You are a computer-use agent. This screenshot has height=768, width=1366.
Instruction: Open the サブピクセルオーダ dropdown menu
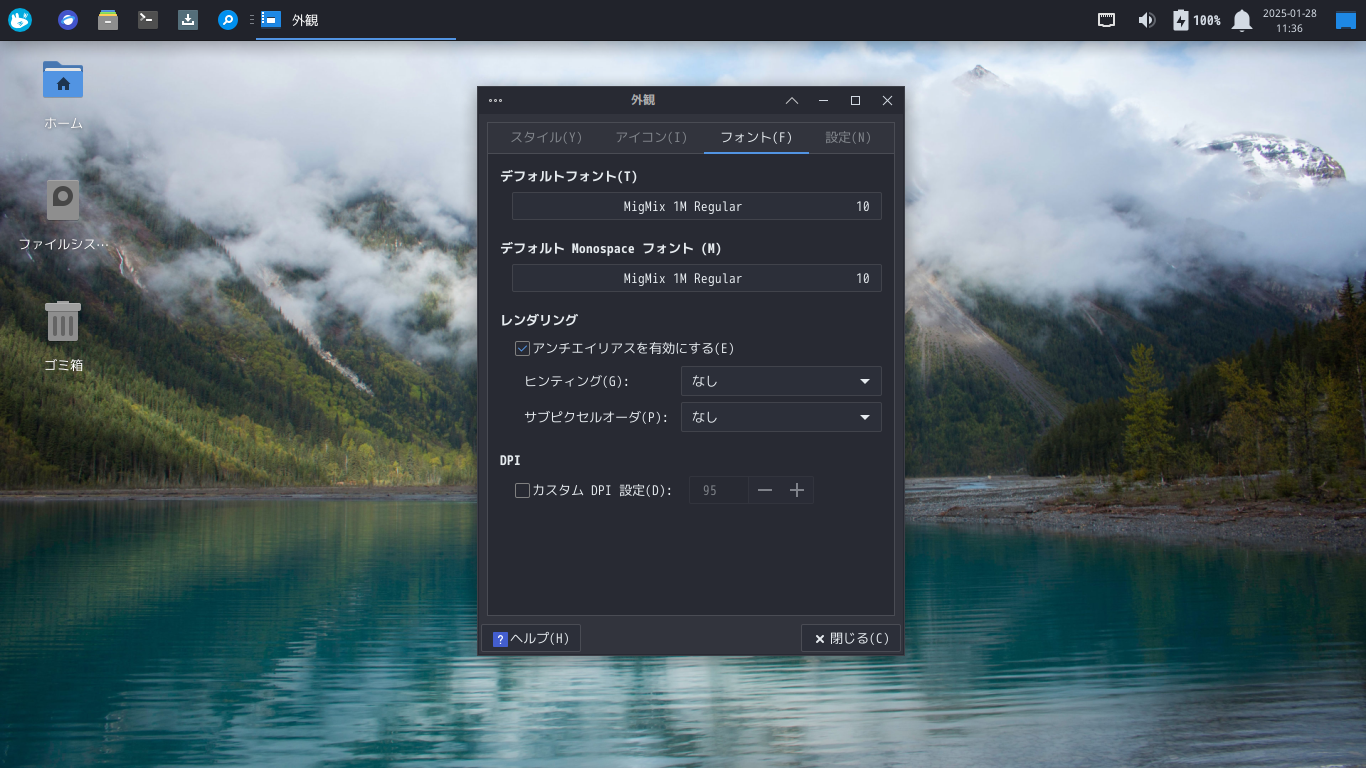(781, 417)
